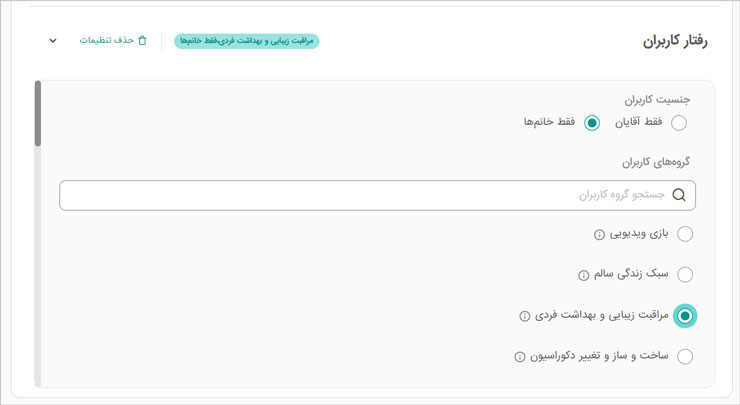Focus the جستجو گروه کاربران search field

370,195
